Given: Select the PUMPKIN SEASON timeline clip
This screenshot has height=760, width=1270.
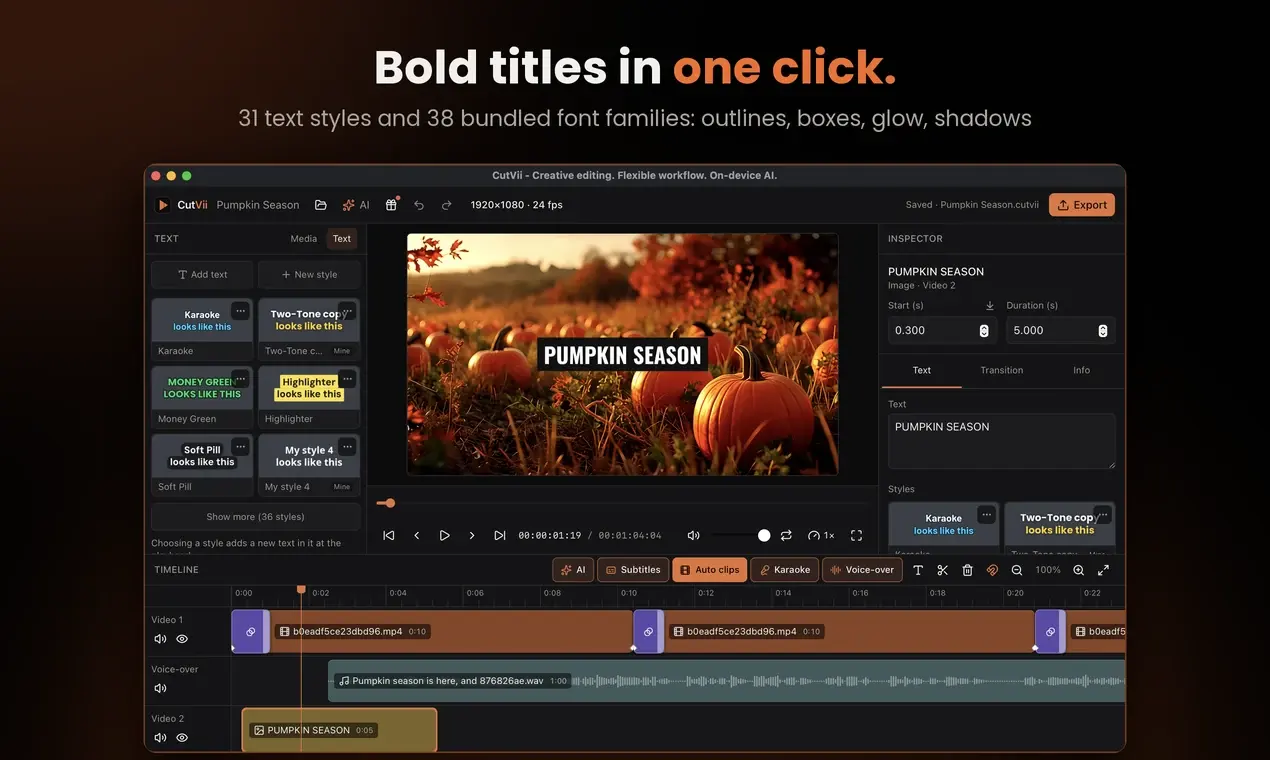Looking at the screenshot, I should coord(340,730).
